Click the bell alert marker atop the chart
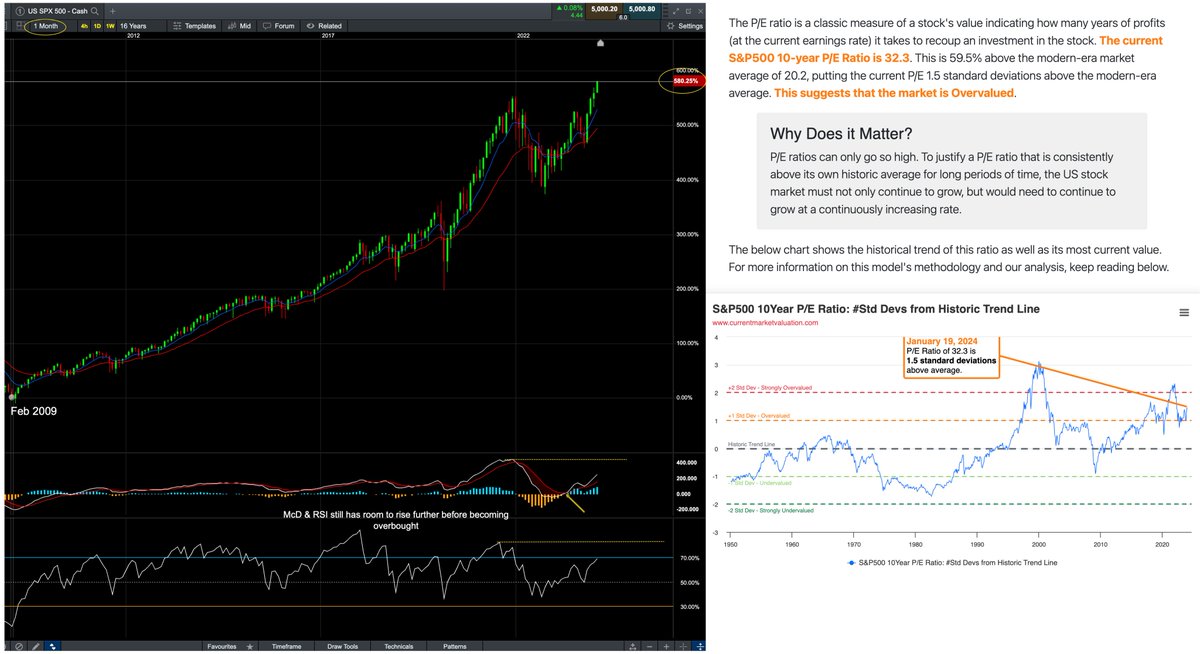The height and width of the screenshot is (654, 1200). 600,44
